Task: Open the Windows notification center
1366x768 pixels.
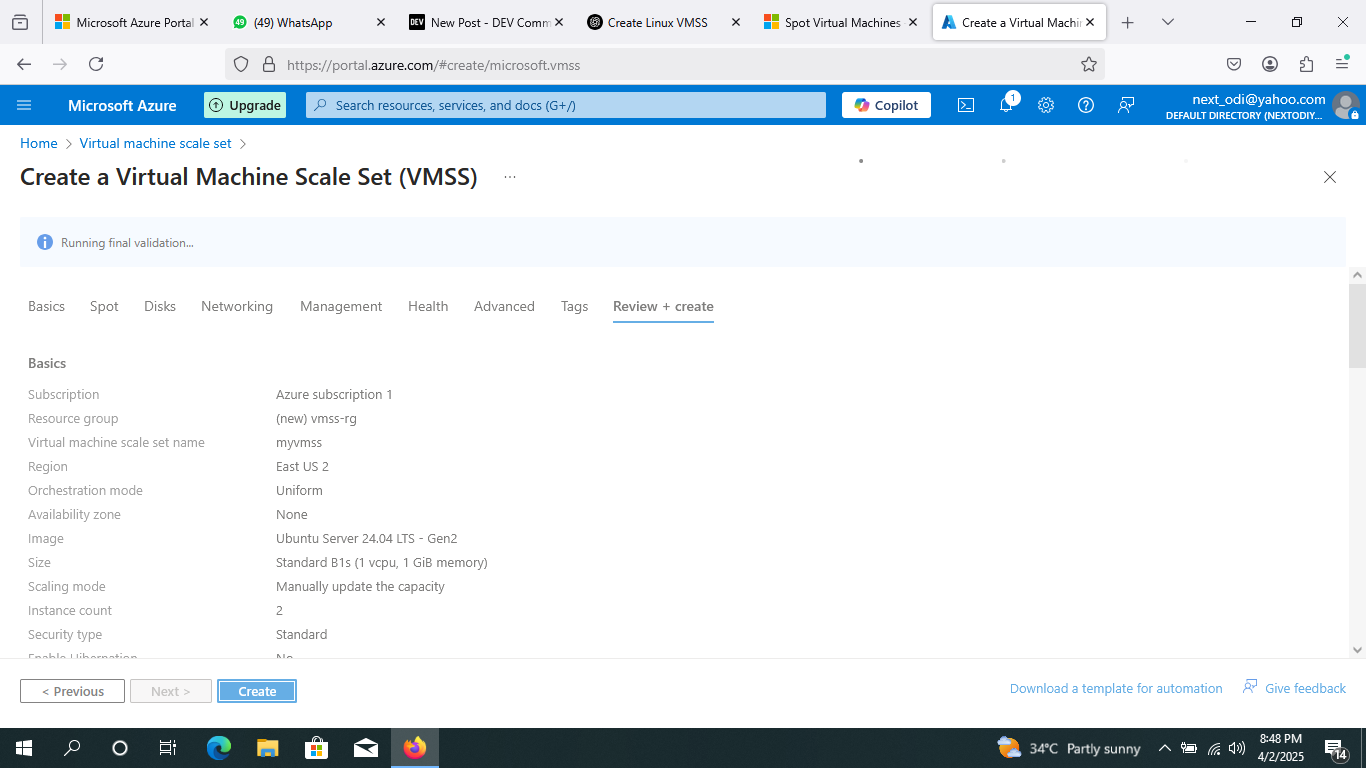Action: 1337,748
